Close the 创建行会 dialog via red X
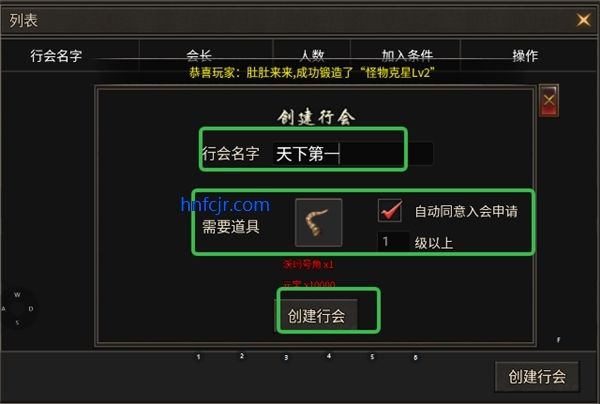Viewport: 600px width, 404px height. pos(549,100)
